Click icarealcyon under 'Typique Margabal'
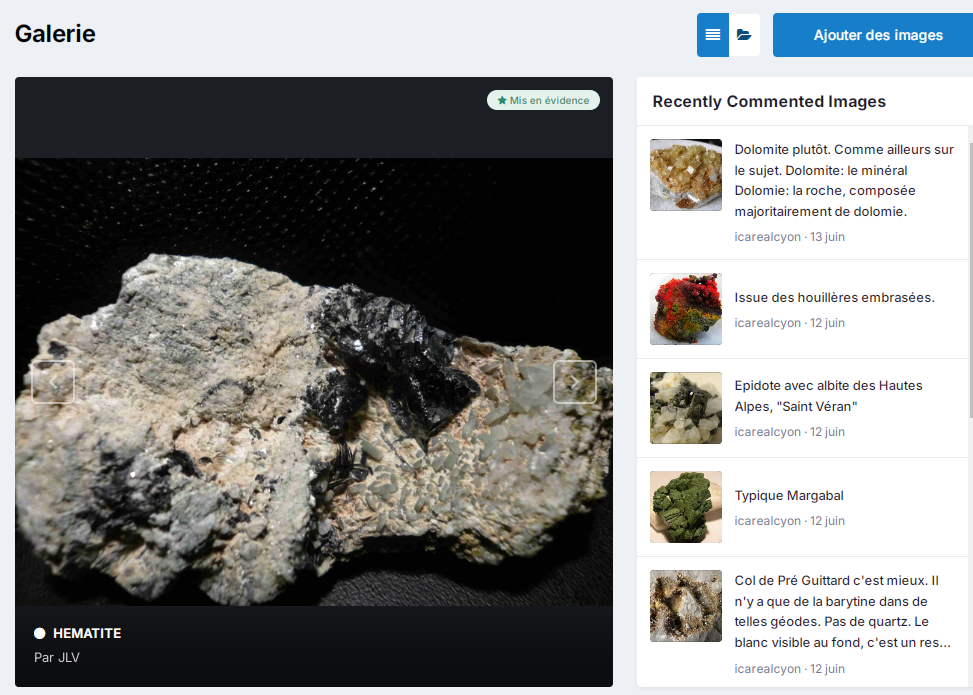 tap(768, 521)
